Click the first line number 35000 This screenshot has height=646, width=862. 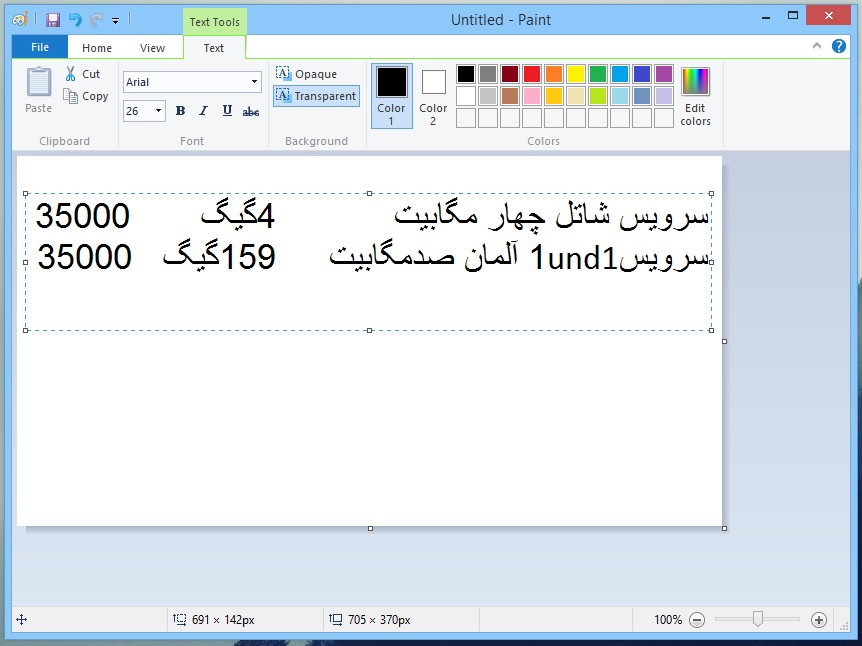[x=82, y=215]
